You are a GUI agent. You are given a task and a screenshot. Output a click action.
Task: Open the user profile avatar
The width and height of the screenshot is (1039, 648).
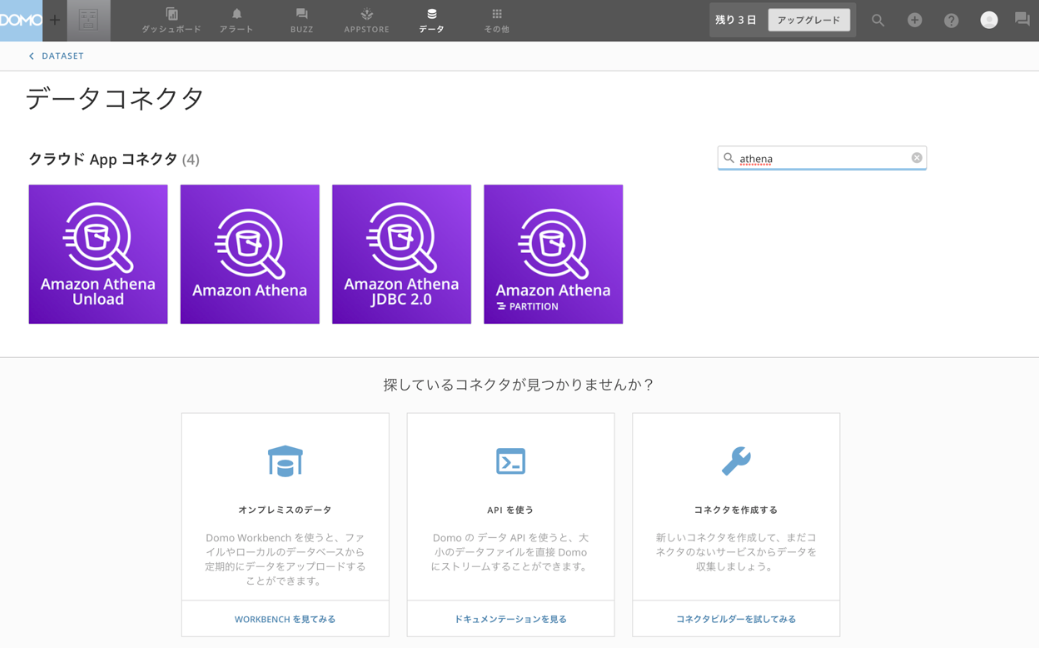[x=989, y=20]
